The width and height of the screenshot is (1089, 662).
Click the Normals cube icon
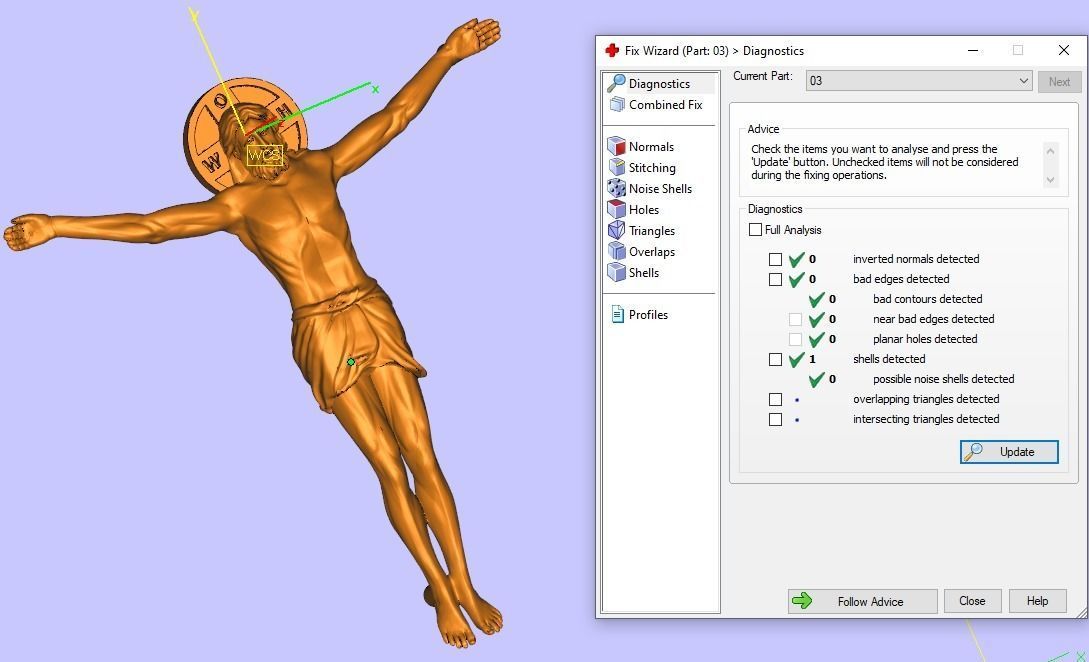click(x=616, y=147)
